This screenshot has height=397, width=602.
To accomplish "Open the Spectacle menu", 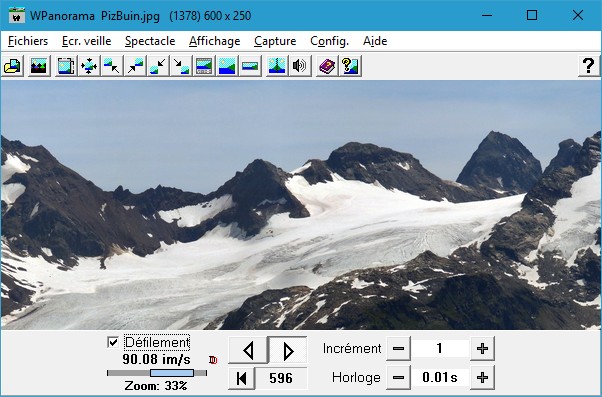I will coord(150,41).
